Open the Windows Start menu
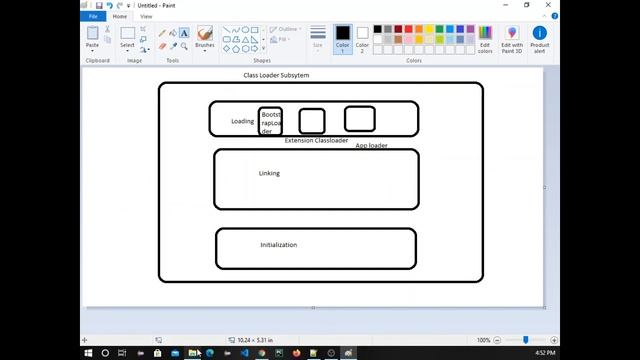The width and height of the screenshot is (640, 360). (88, 353)
